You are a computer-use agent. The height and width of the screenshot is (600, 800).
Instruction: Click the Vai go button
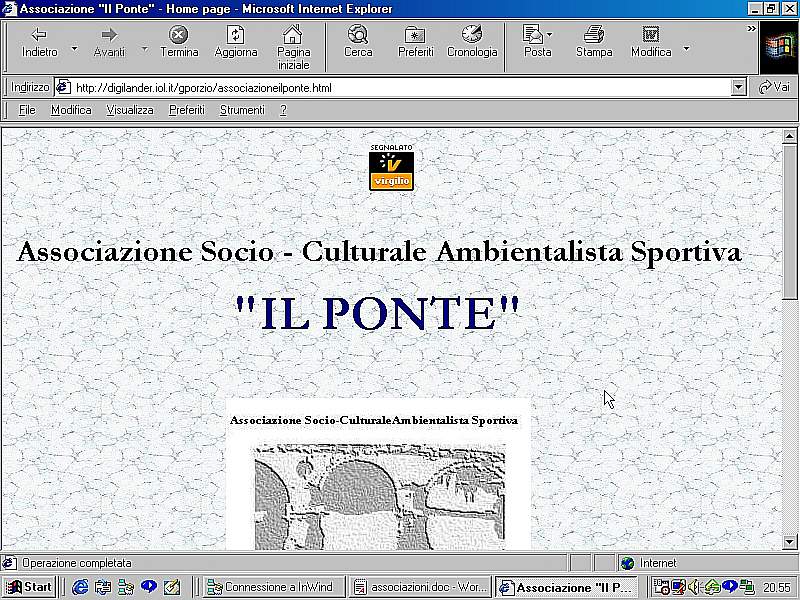tap(775, 88)
